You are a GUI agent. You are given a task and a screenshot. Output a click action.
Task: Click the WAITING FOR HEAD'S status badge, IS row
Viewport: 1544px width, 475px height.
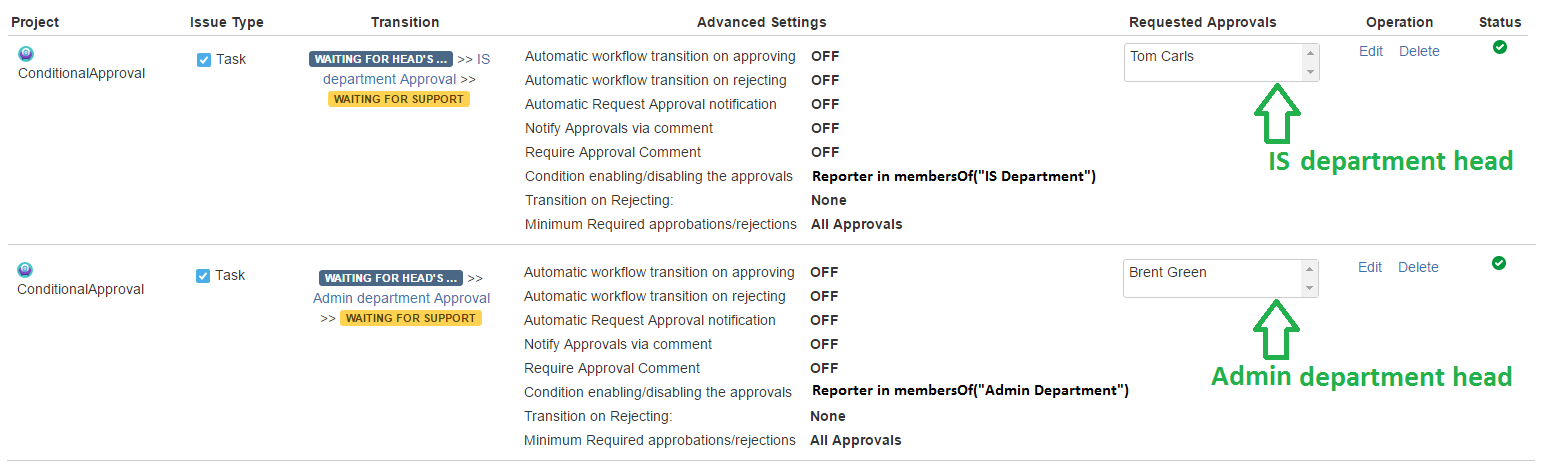point(381,59)
